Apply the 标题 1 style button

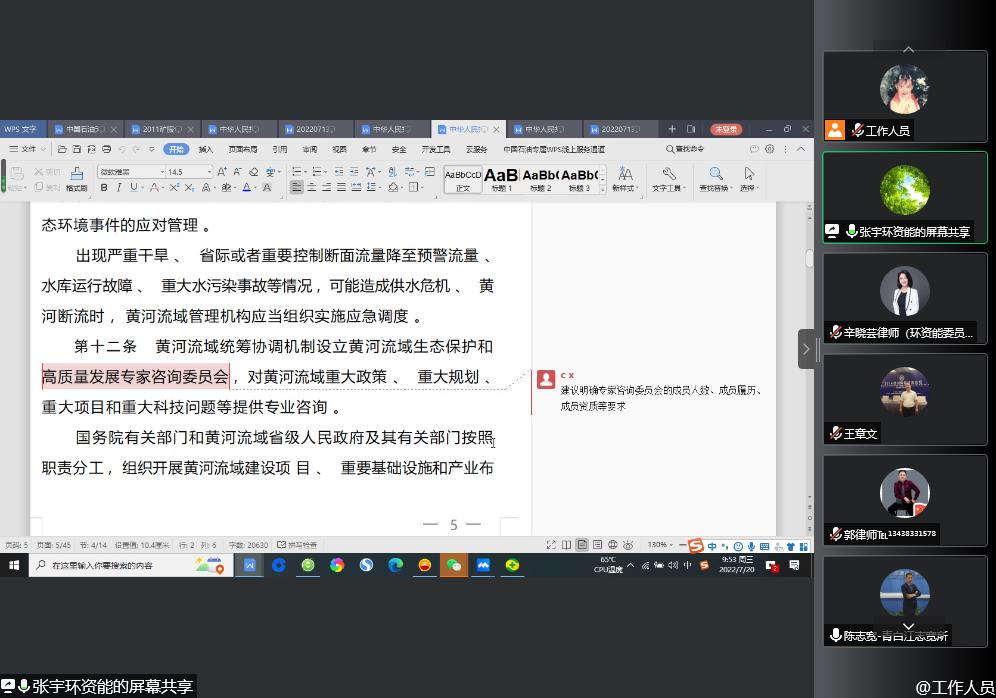(499, 177)
